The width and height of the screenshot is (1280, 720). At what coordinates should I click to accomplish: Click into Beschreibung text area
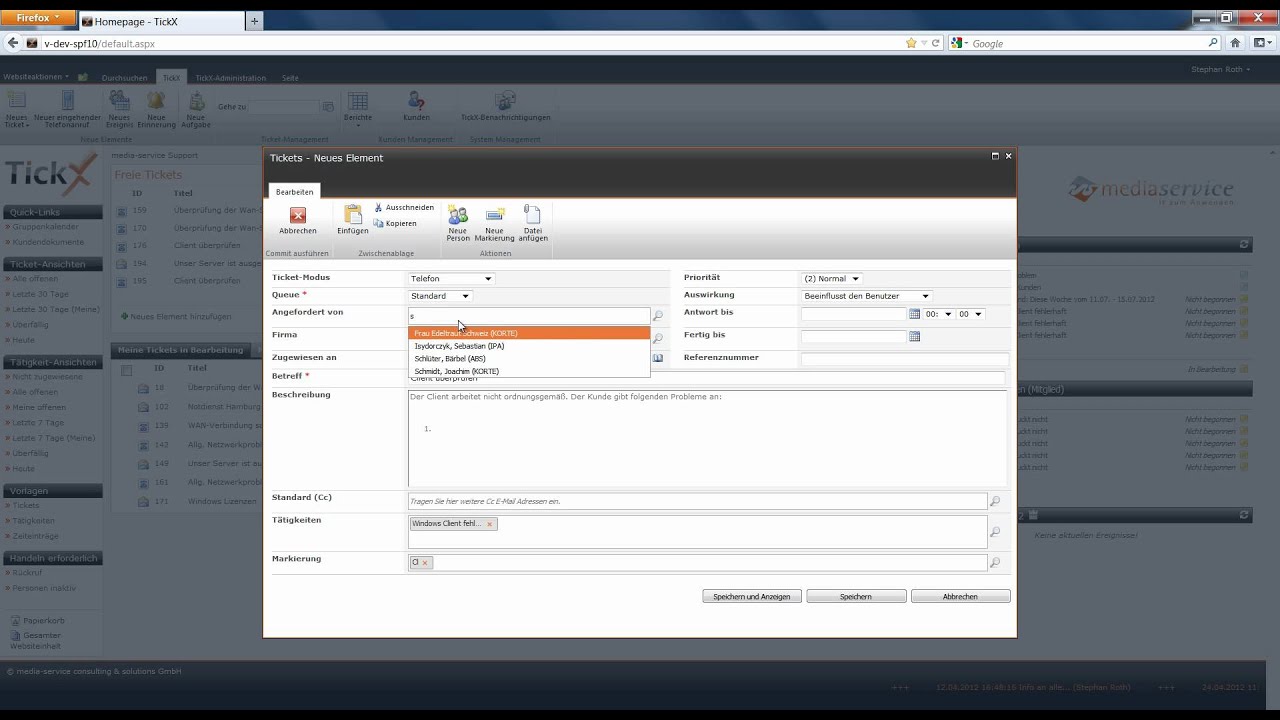pos(707,438)
